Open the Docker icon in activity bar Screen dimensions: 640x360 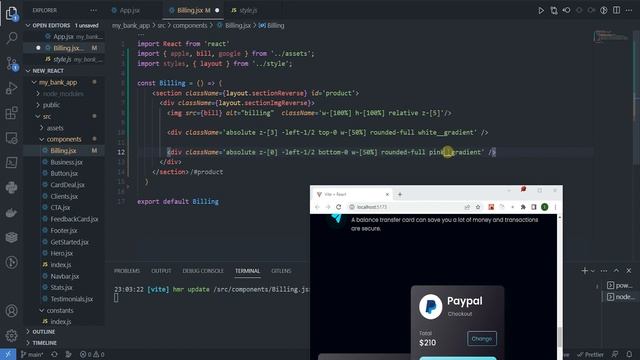11,213
